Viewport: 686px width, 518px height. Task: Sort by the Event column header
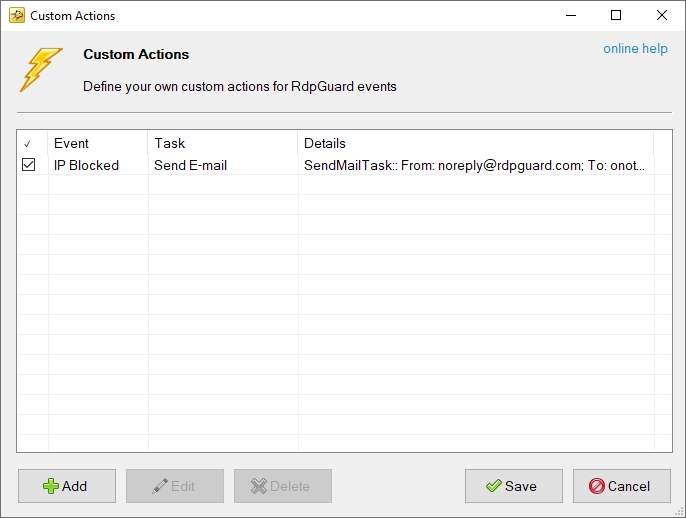click(x=98, y=143)
